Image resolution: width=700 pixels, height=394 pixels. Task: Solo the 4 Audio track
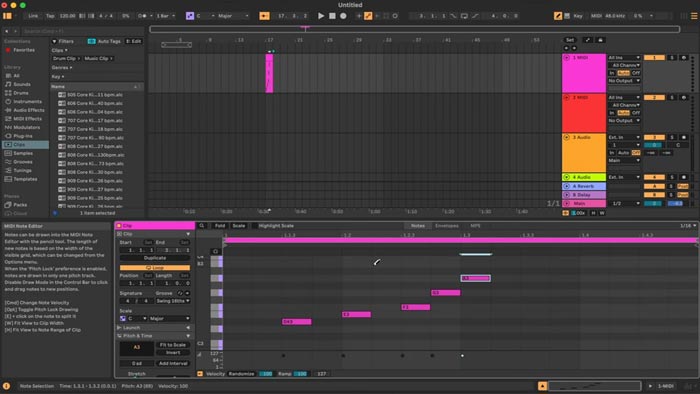point(672,177)
